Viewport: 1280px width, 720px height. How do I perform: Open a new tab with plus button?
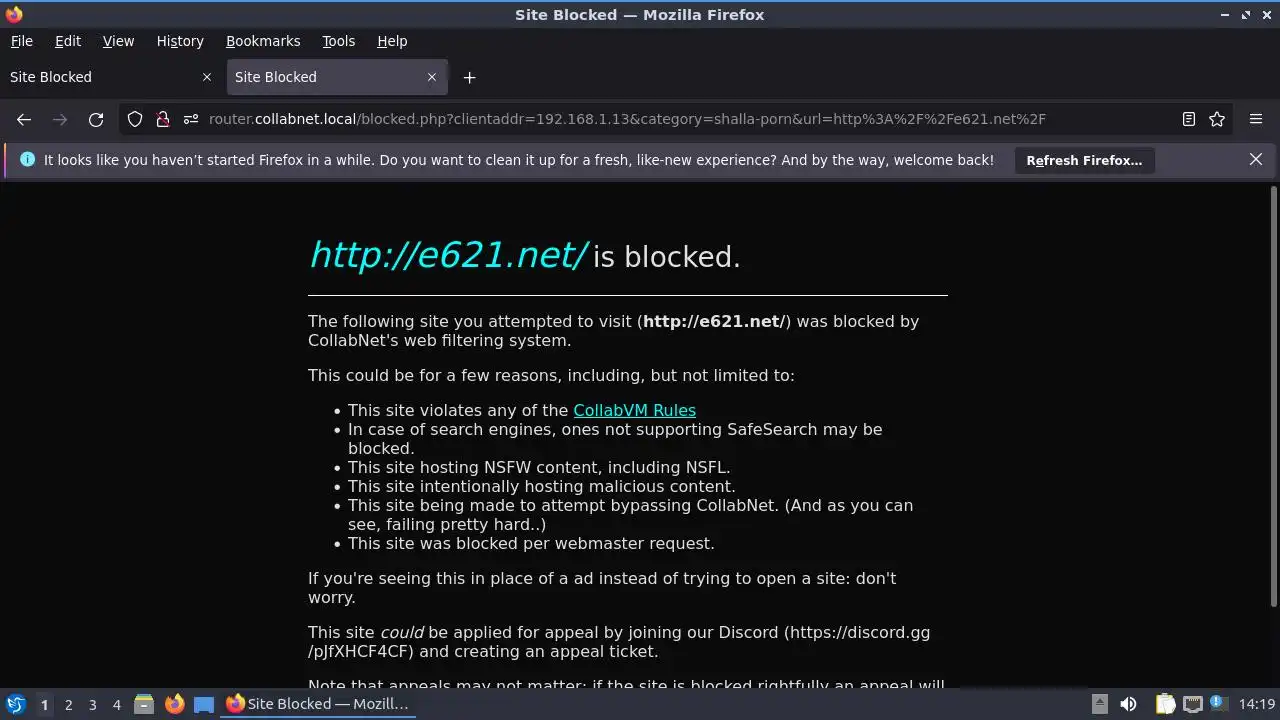(469, 77)
